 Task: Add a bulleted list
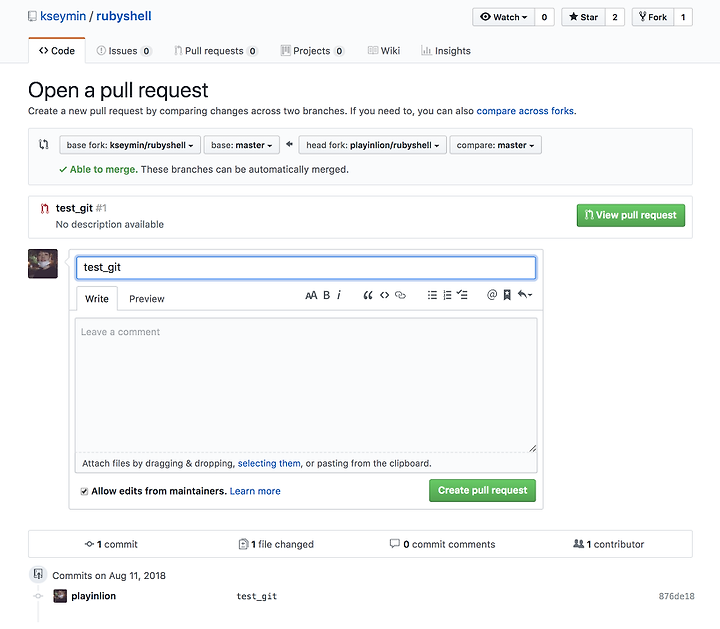coord(432,295)
